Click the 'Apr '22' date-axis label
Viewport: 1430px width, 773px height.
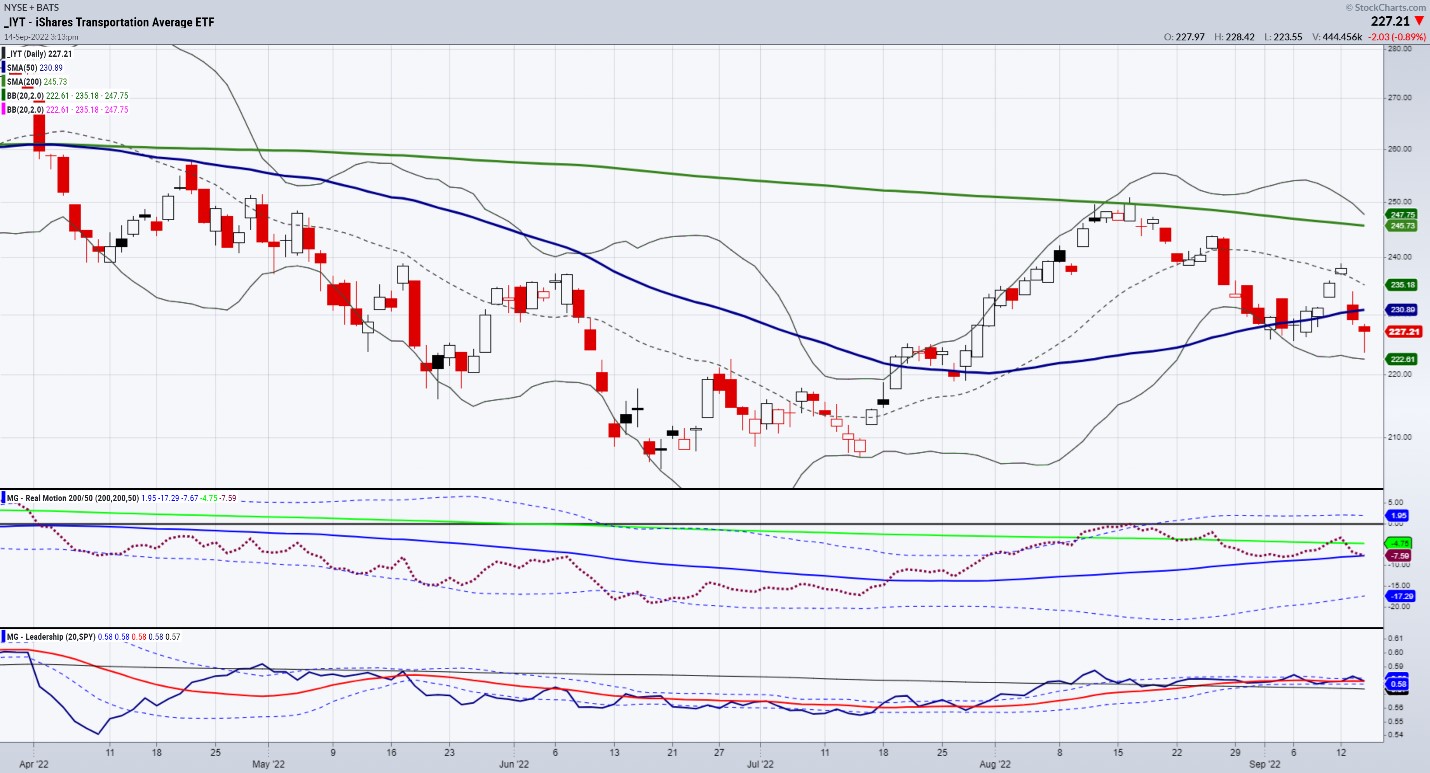coord(33,762)
